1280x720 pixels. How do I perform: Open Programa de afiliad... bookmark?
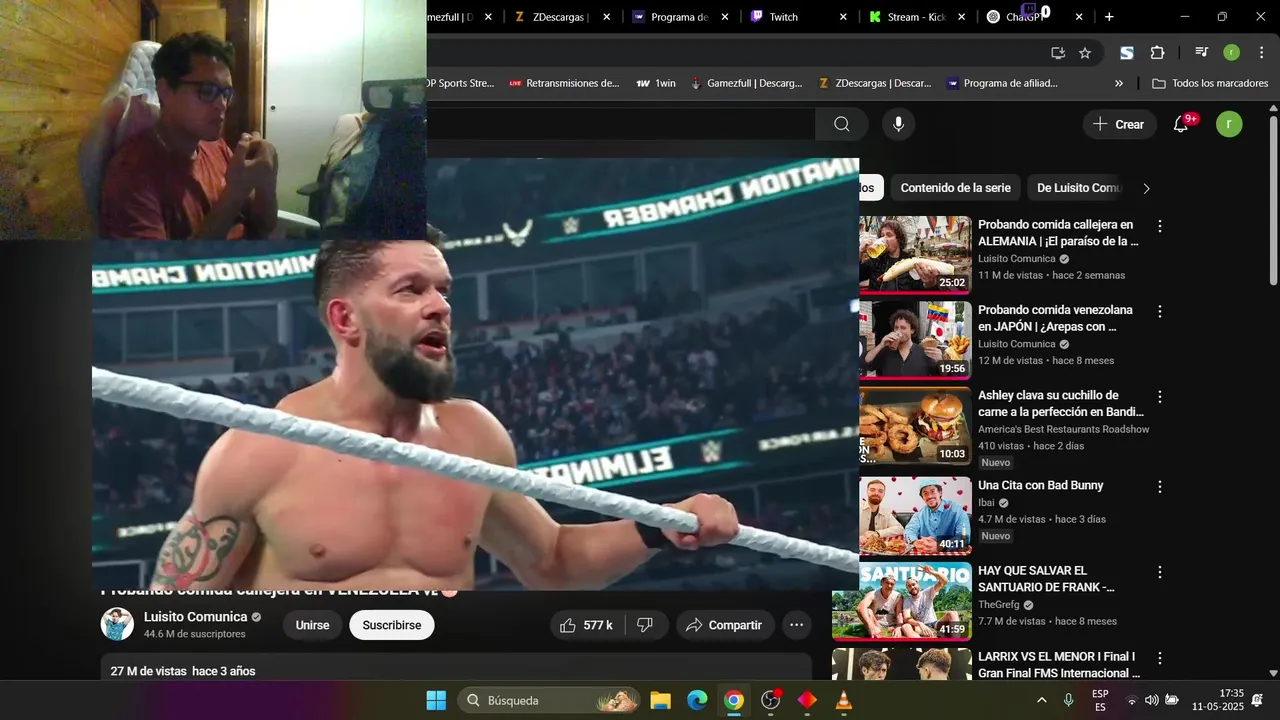pos(1002,83)
